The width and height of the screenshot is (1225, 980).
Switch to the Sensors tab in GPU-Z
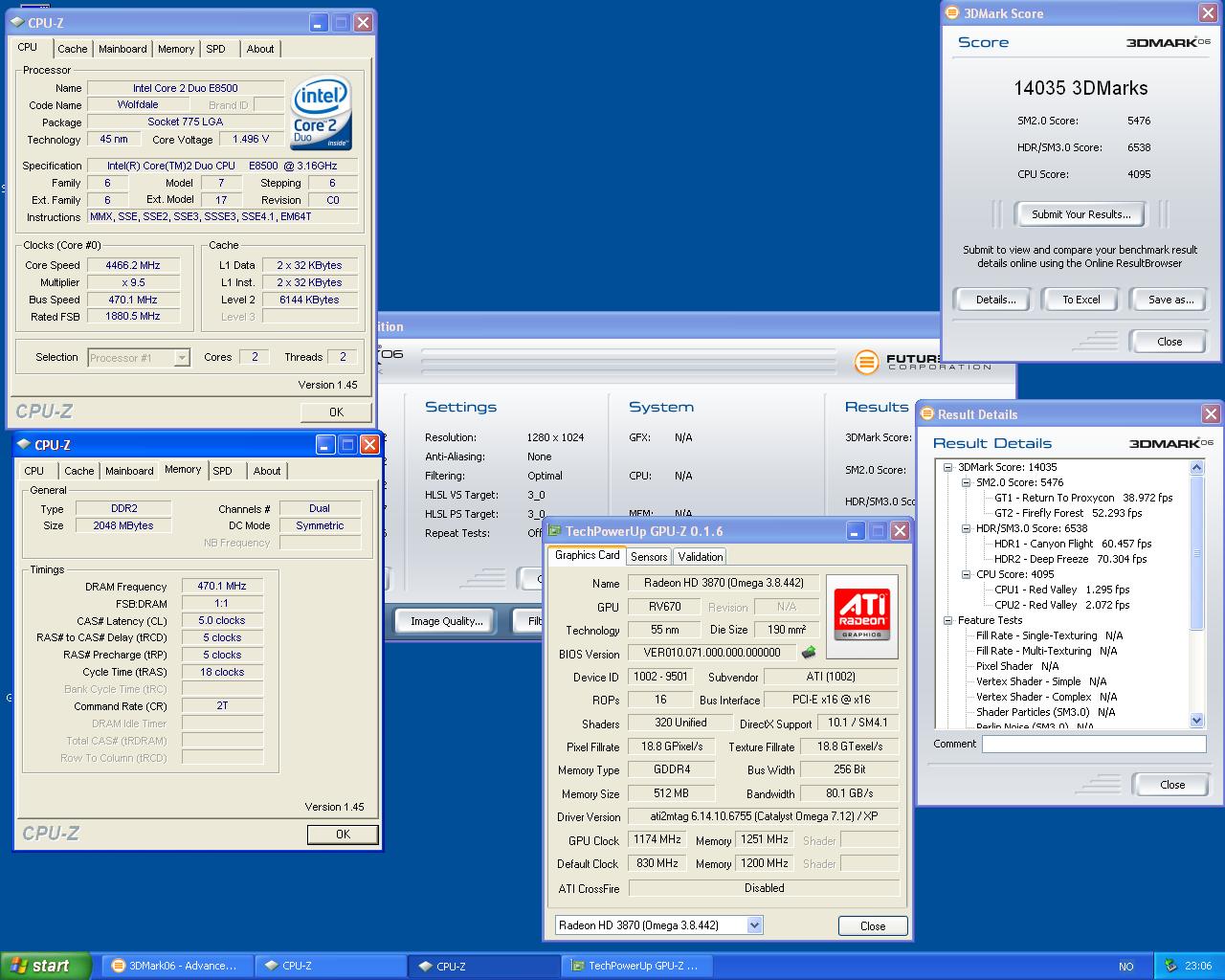649,557
